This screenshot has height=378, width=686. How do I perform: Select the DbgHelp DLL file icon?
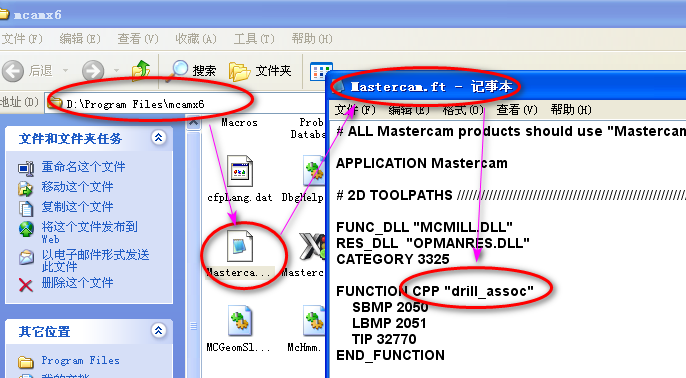click(313, 171)
